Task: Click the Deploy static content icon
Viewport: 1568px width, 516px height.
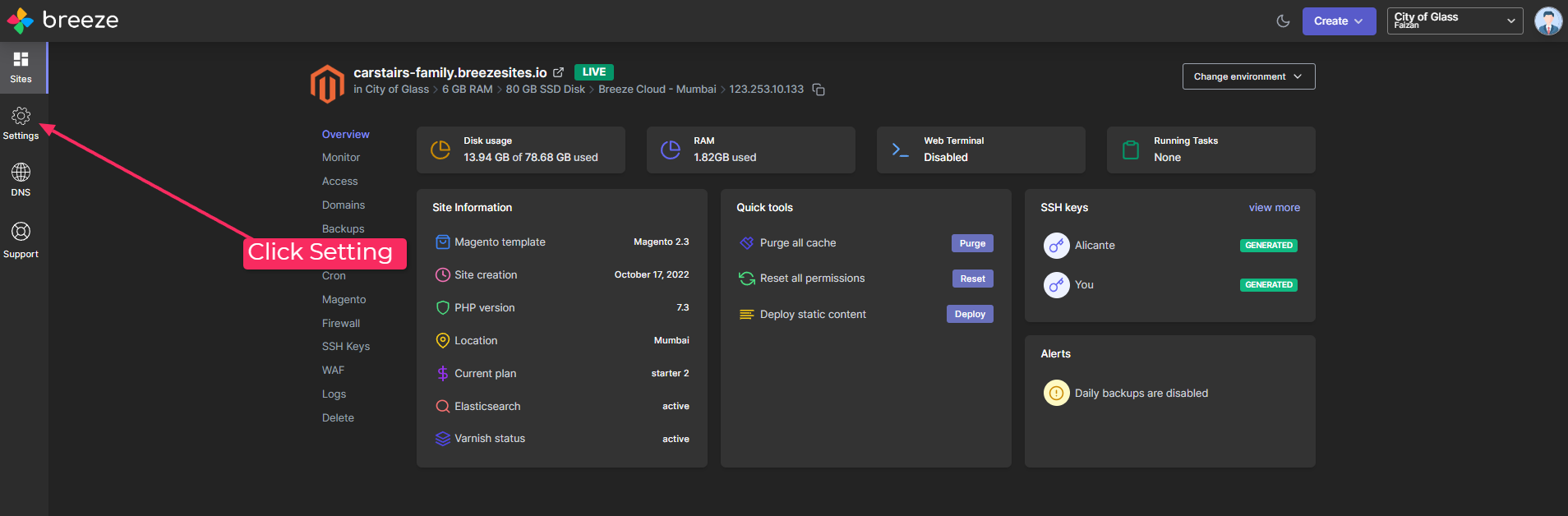Action: (747, 315)
